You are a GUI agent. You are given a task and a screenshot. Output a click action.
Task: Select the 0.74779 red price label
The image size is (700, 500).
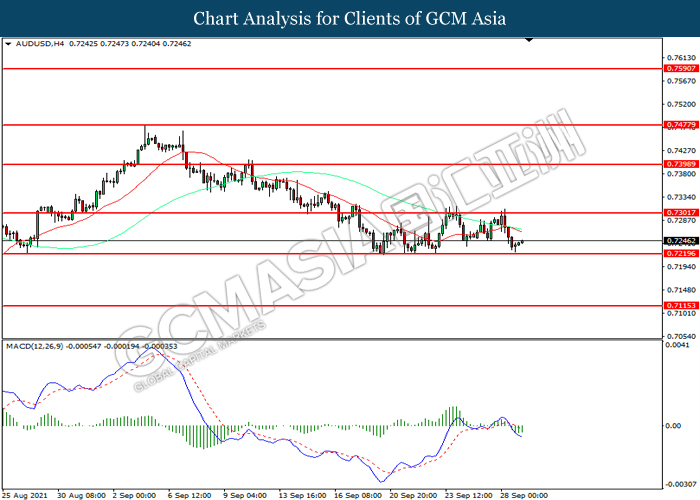tap(681, 125)
